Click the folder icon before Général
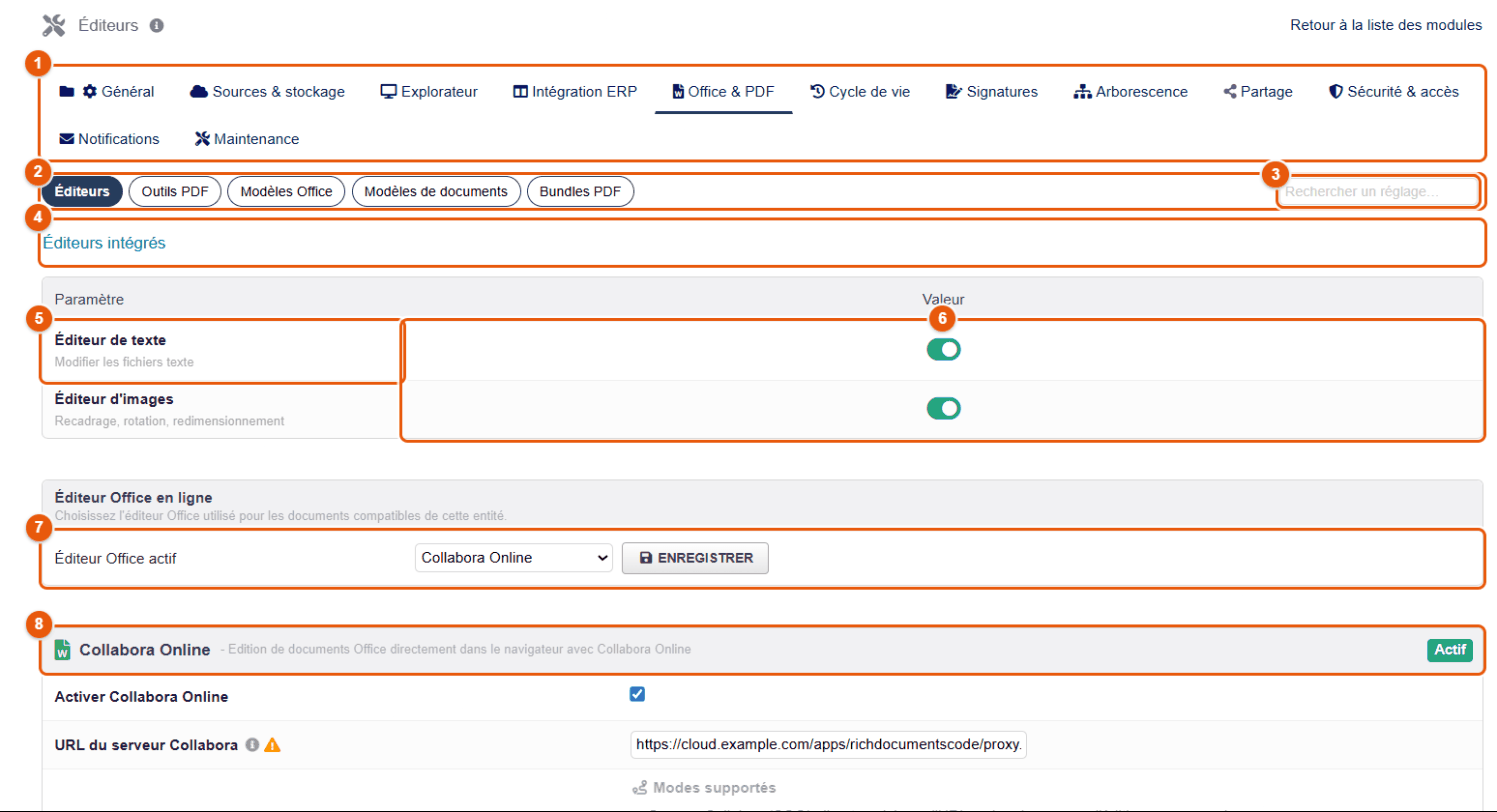Screen dimensions: 1497x812 tap(67, 92)
